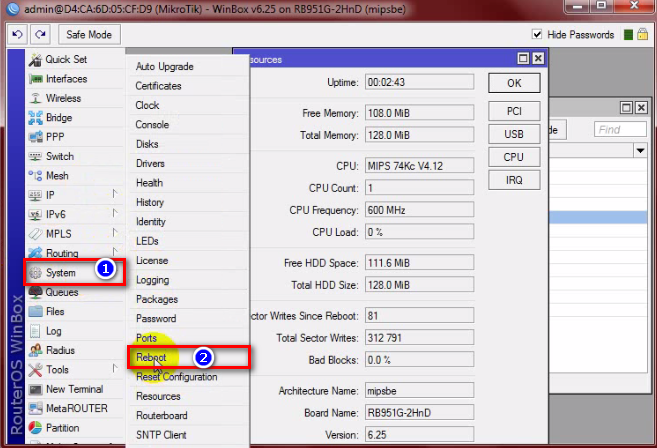Expand the IPv6 submenu arrow
The width and height of the screenshot is (657, 448).
[x=115, y=213]
